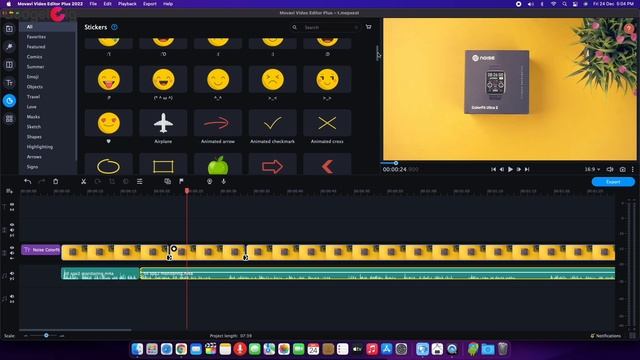Open the Edit menu

[x=107, y=4]
